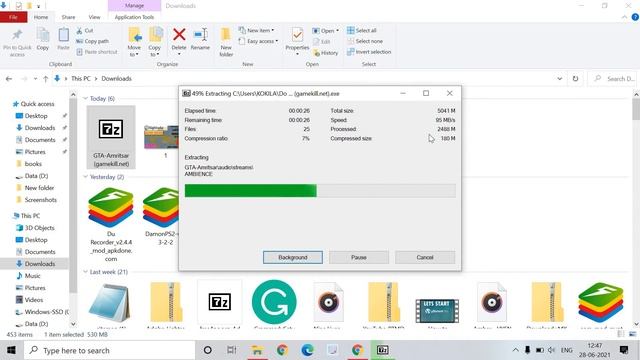The width and height of the screenshot is (640, 360).
Task: Open Windows-SSD drive in navigation pane
Action: pyautogui.click(x=42, y=311)
